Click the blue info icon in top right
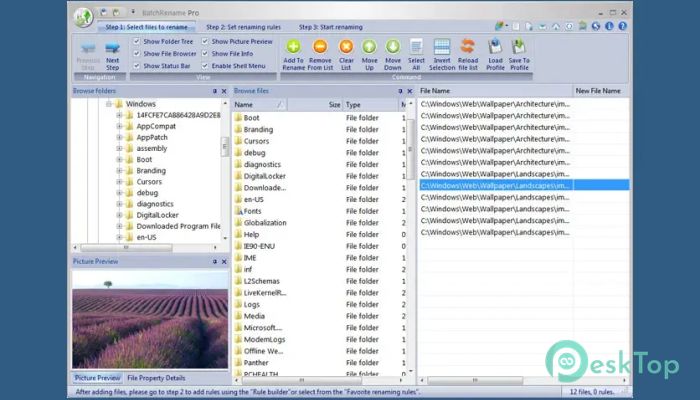This screenshot has height=400, width=700. (x=609, y=26)
